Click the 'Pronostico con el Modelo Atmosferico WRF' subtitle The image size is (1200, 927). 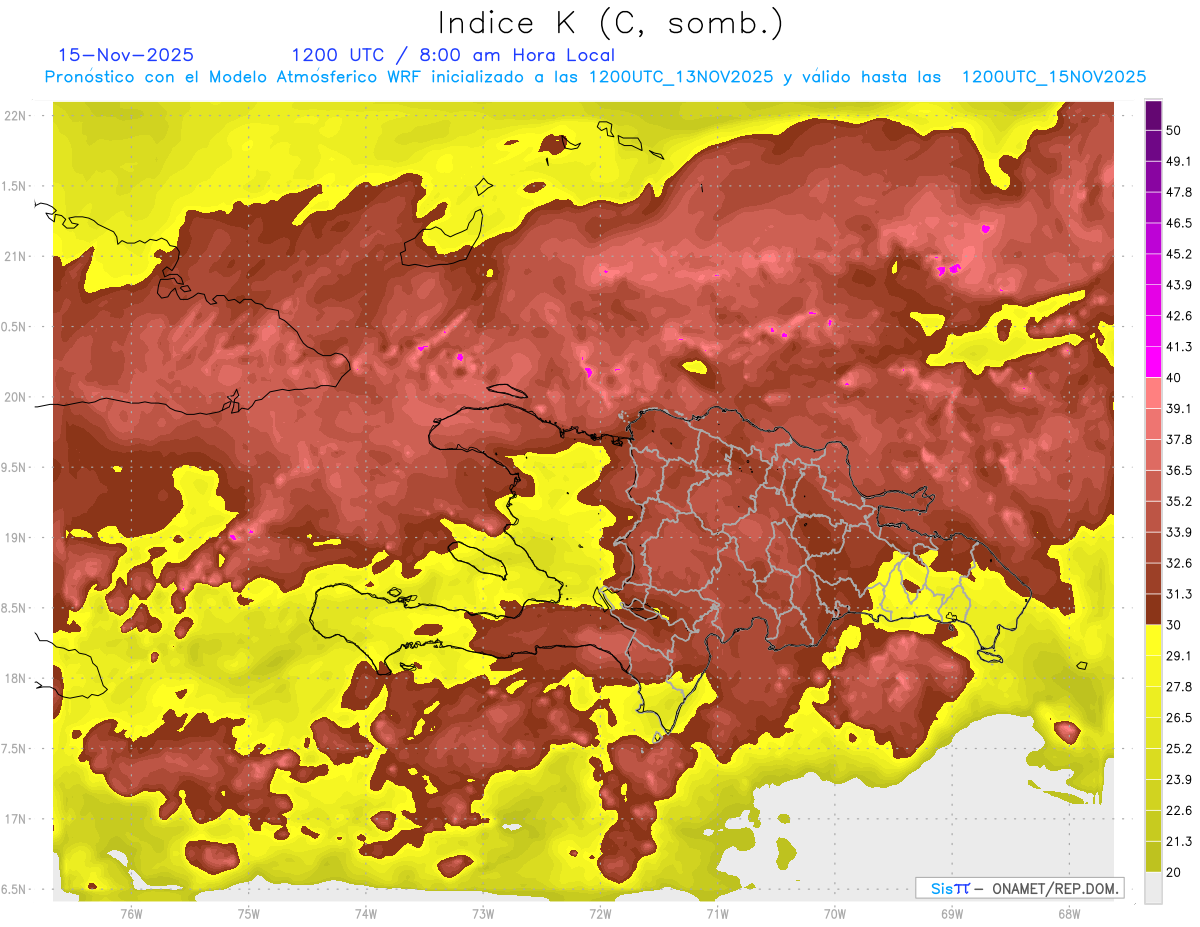pyautogui.click(x=234, y=77)
